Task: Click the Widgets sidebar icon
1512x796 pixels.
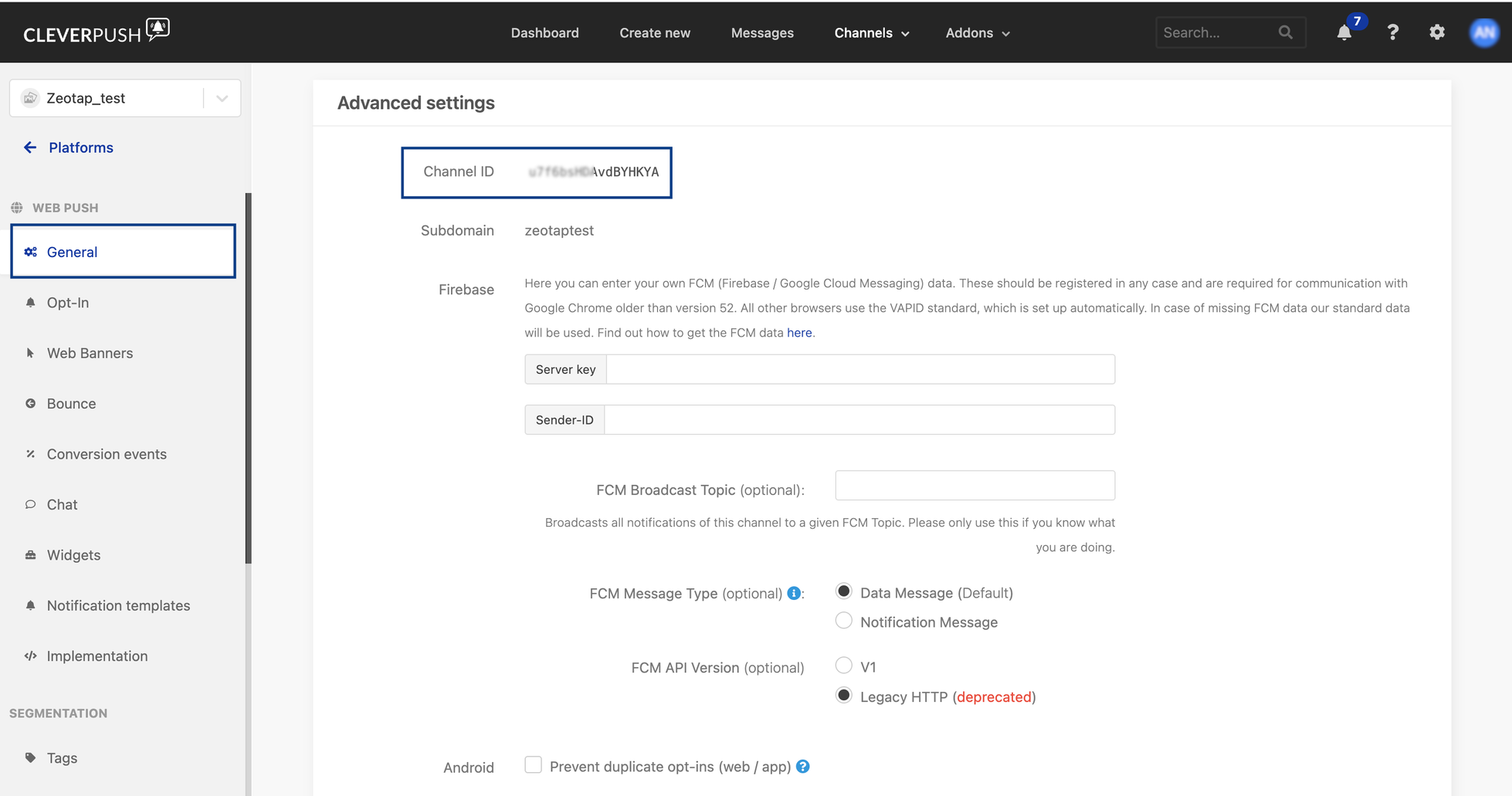Action: click(30, 555)
